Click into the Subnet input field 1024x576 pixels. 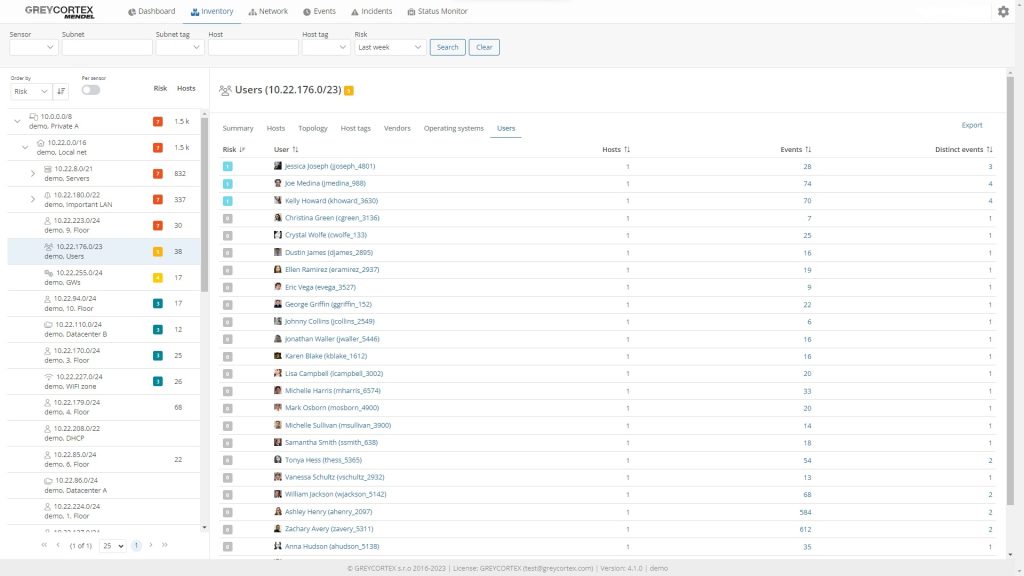click(x=106, y=47)
